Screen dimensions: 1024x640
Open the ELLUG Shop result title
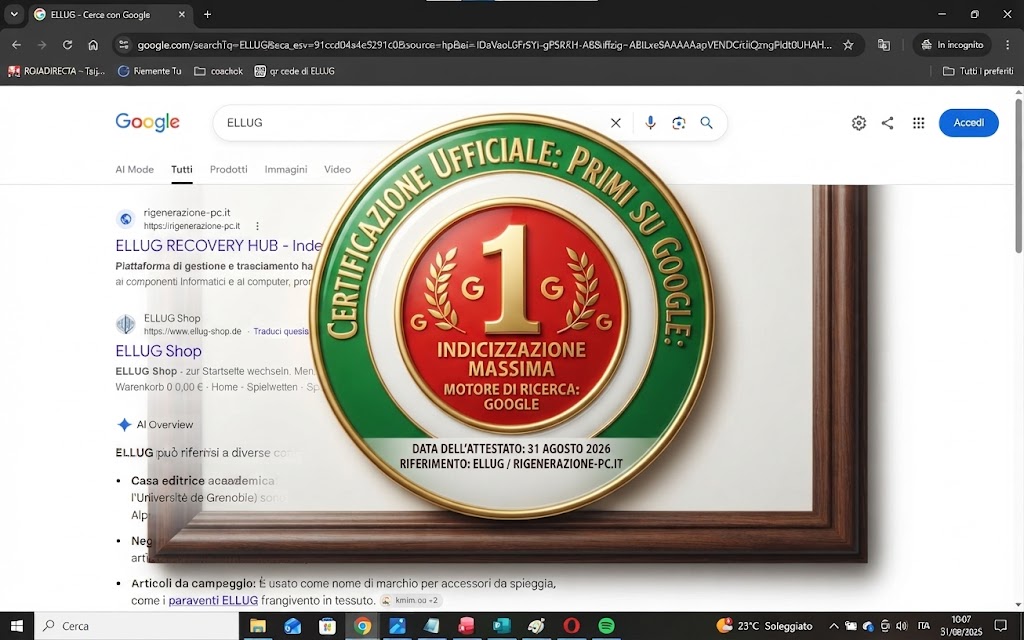[159, 351]
